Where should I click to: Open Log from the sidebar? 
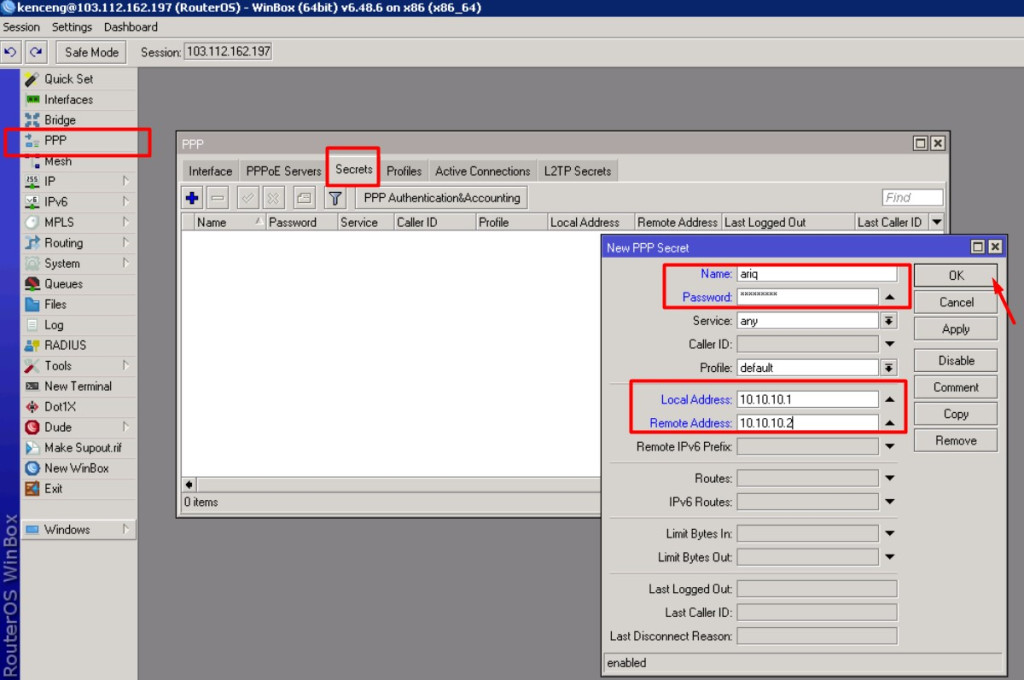pos(78,325)
